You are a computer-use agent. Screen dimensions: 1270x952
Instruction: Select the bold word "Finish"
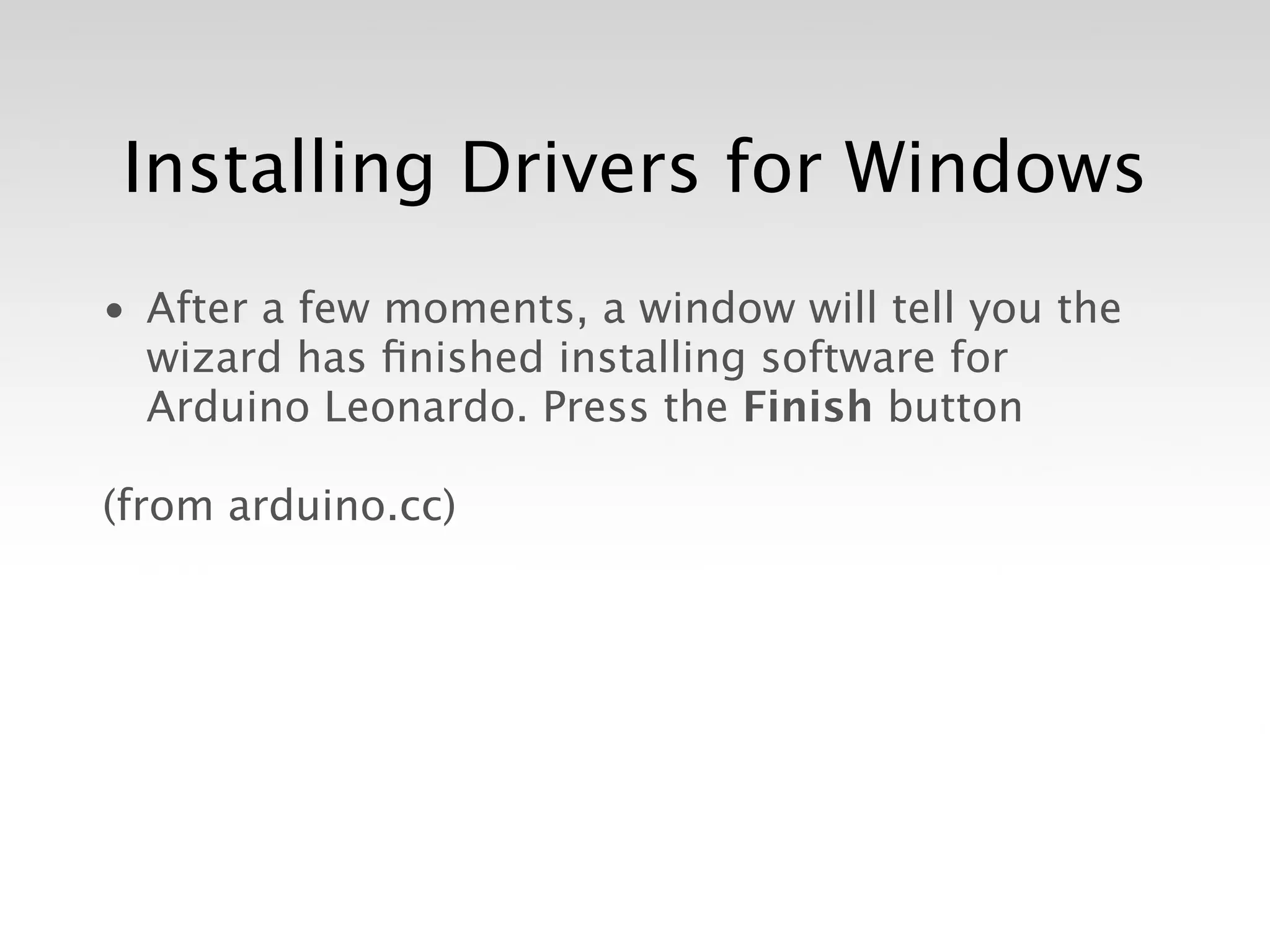[x=807, y=407]
